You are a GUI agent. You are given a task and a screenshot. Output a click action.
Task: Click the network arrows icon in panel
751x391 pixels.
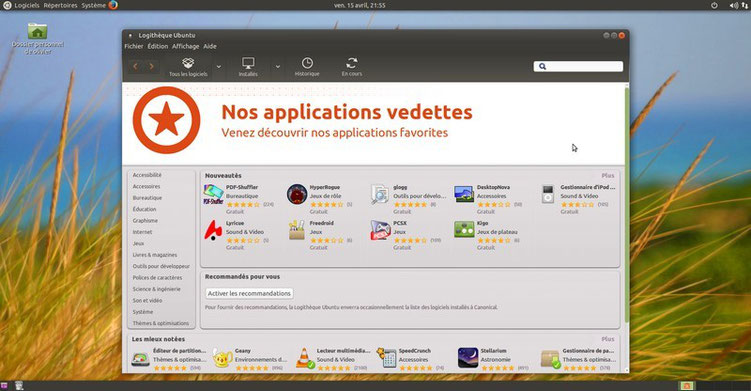(745, 5)
